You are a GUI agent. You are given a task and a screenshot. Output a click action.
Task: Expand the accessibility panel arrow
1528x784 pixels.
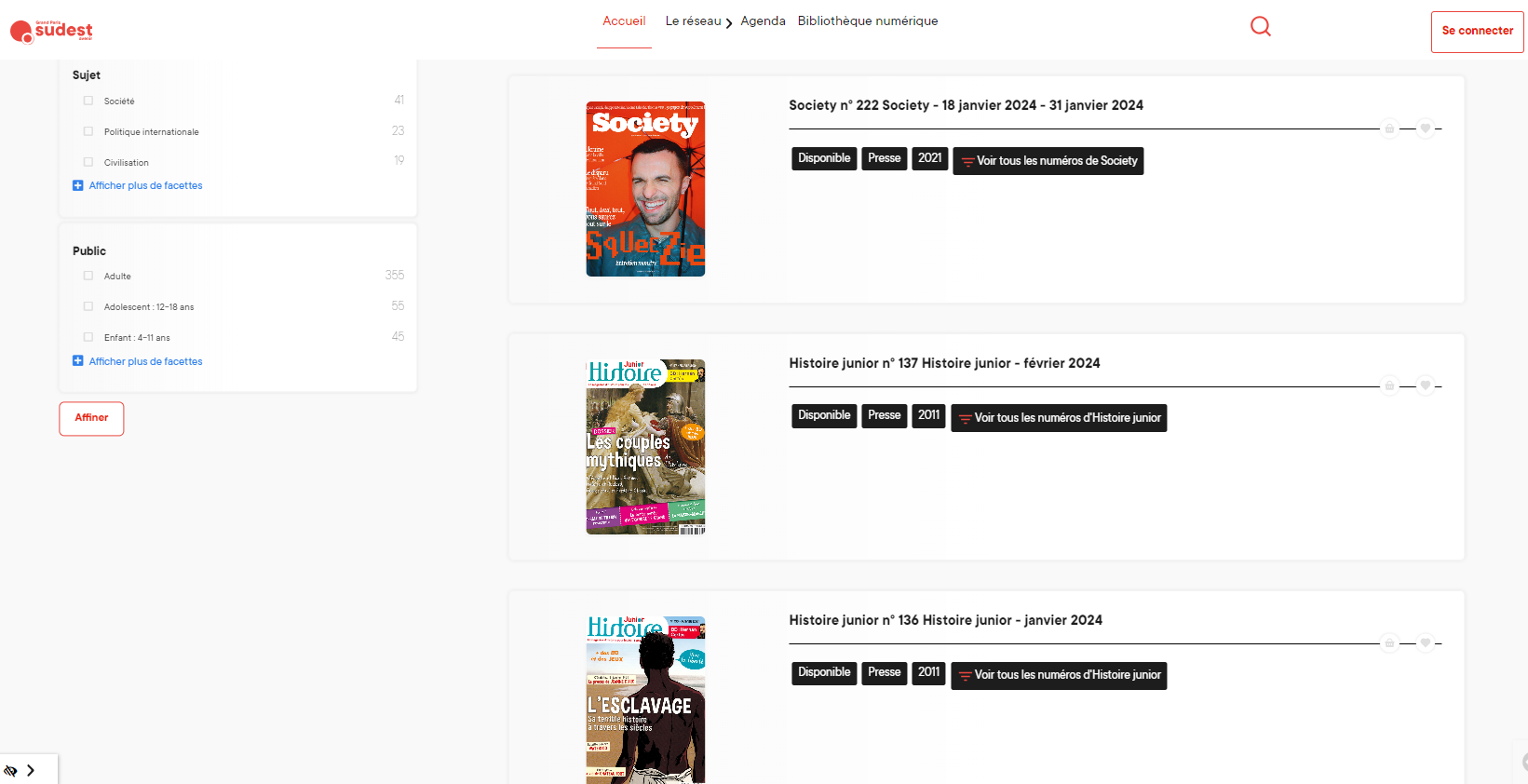31,770
